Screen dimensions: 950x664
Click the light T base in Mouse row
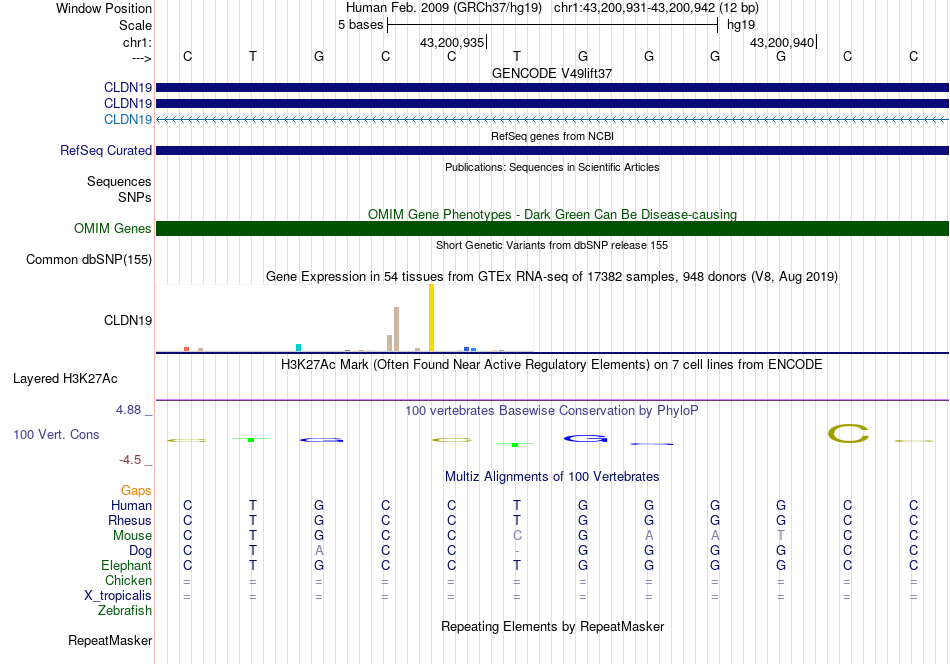coord(781,536)
